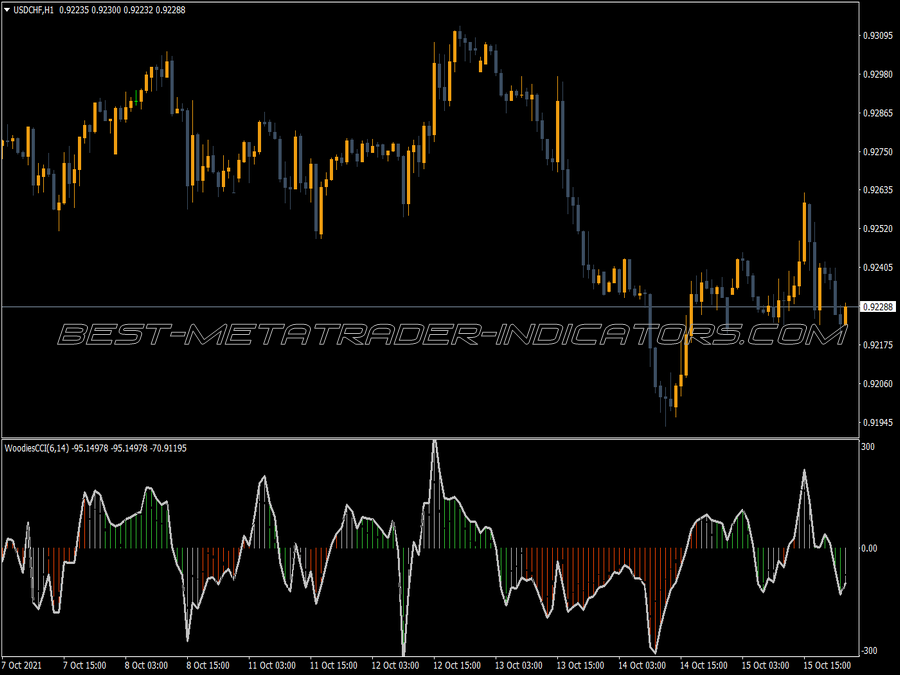The height and width of the screenshot is (675, 900).
Task: Click the 12 Oct 03:00 time label
Action: tap(395, 666)
